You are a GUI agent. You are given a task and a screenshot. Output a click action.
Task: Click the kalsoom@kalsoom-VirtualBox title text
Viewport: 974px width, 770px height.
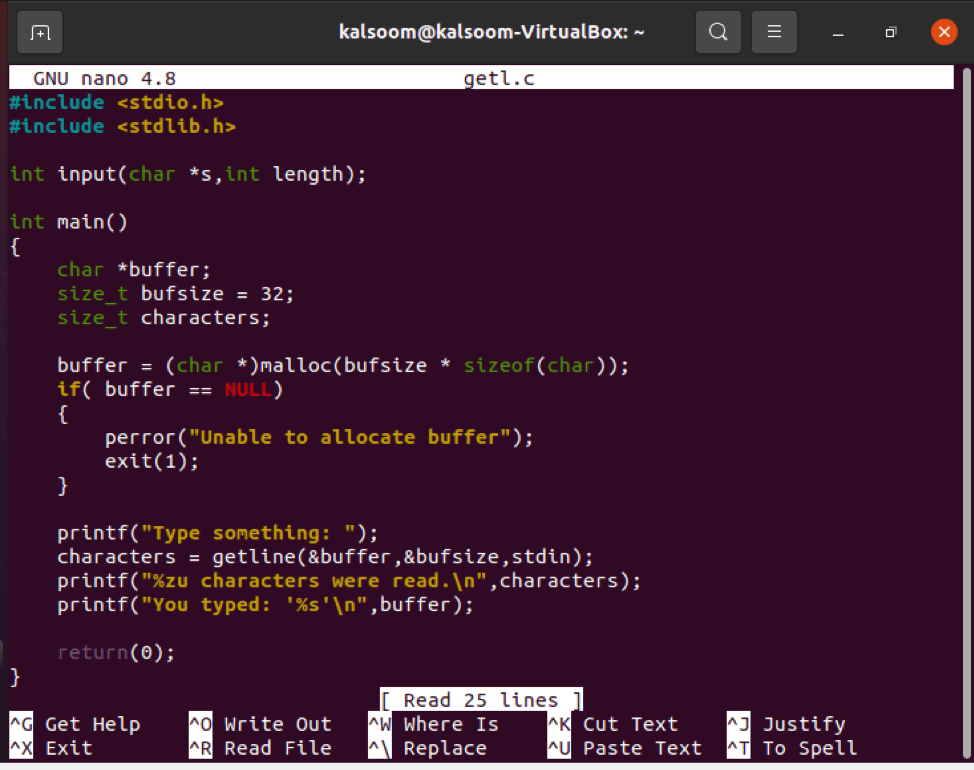click(x=492, y=31)
